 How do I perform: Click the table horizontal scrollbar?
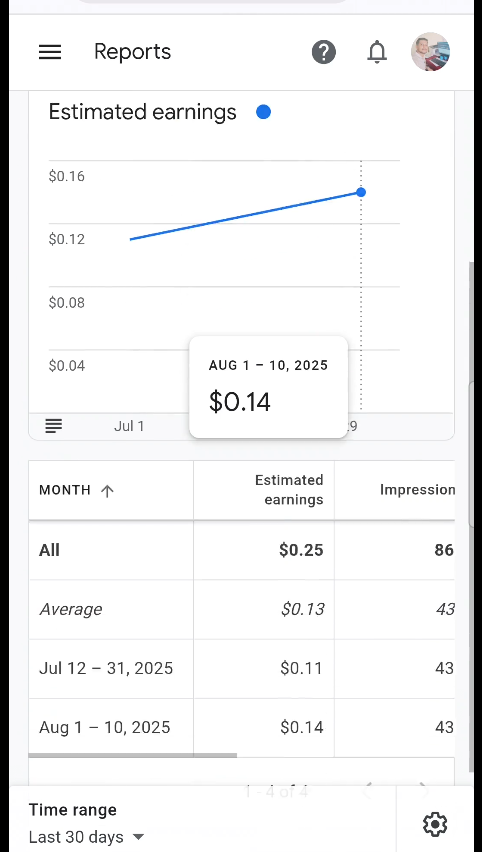133,755
